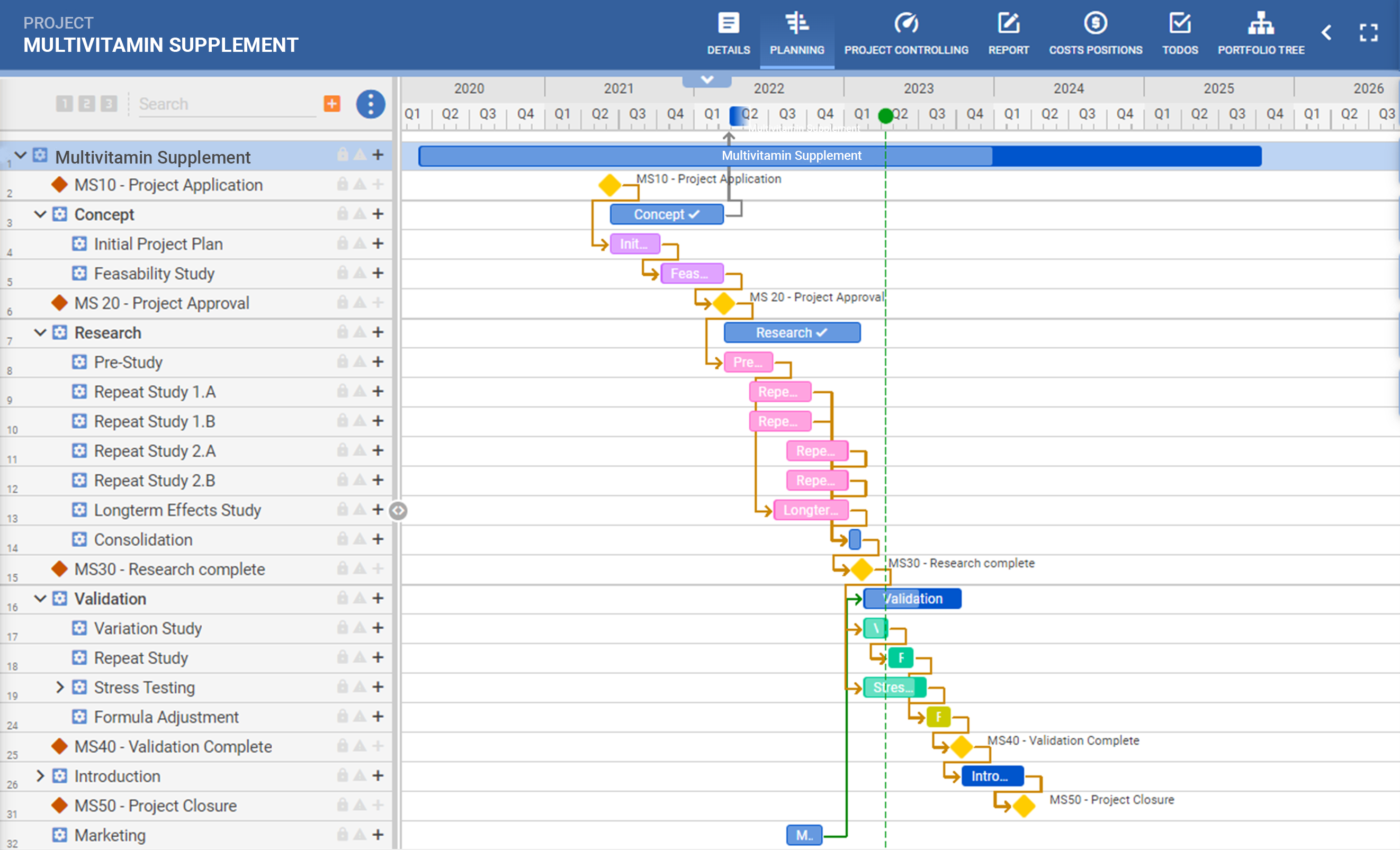Screen dimensions: 1400x850
Task: Collapse the Research group
Action: (x=40, y=332)
